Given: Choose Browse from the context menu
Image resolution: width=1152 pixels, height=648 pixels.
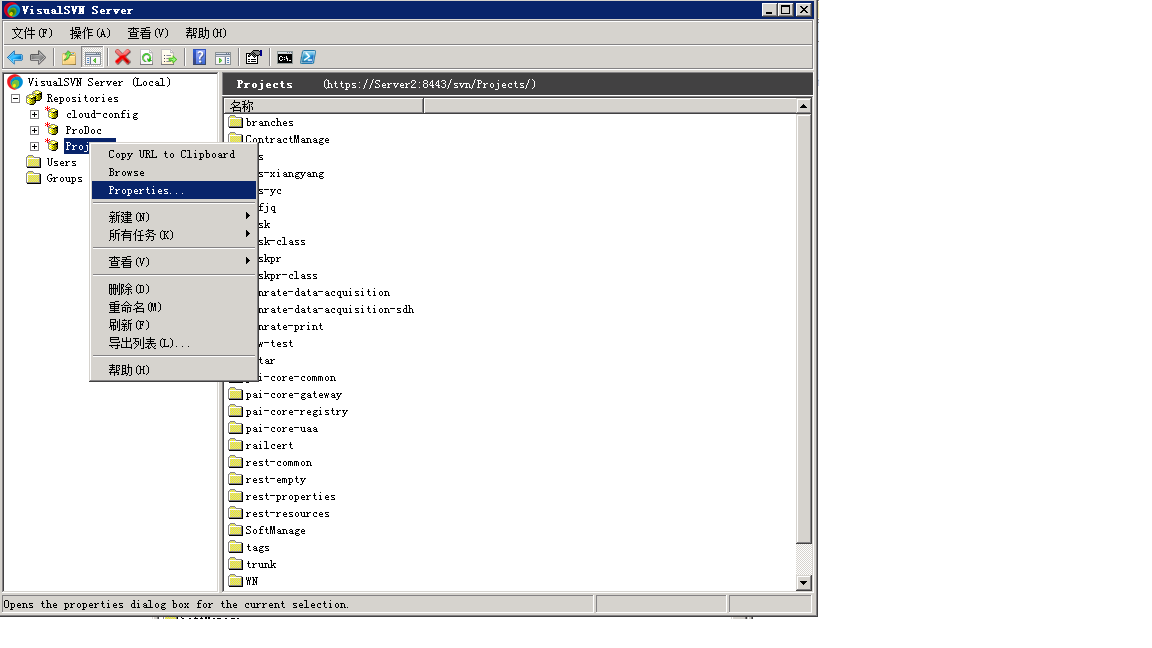Looking at the screenshot, I should [173, 173].
